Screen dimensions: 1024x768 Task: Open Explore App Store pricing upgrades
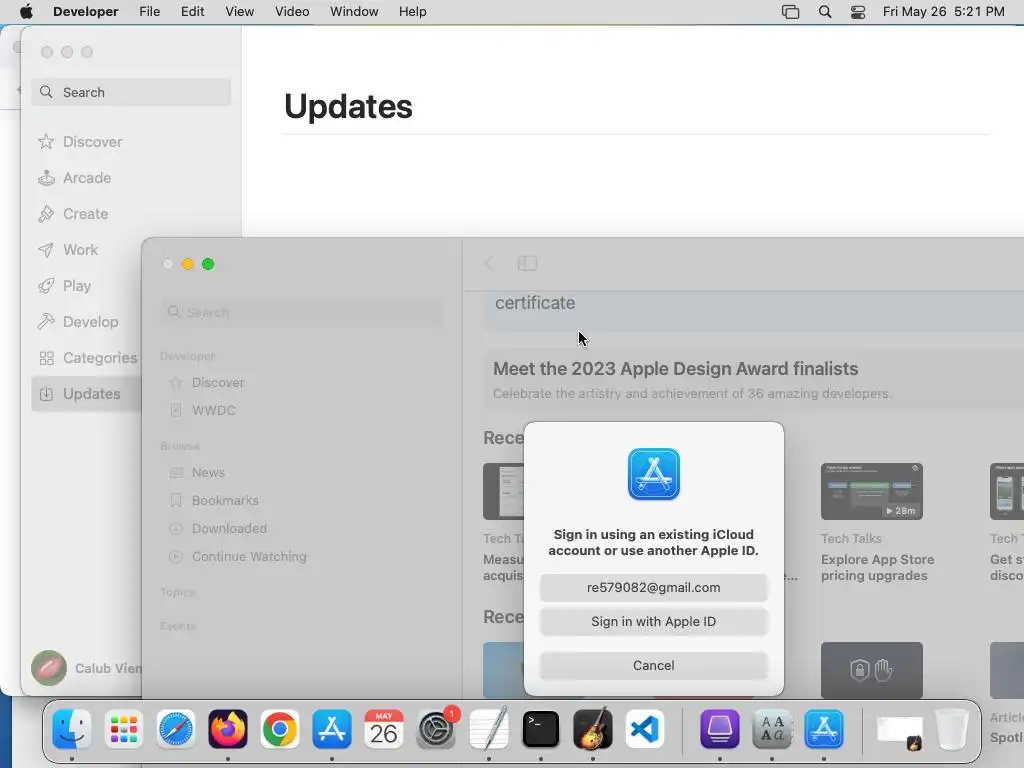(x=877, y=568)
